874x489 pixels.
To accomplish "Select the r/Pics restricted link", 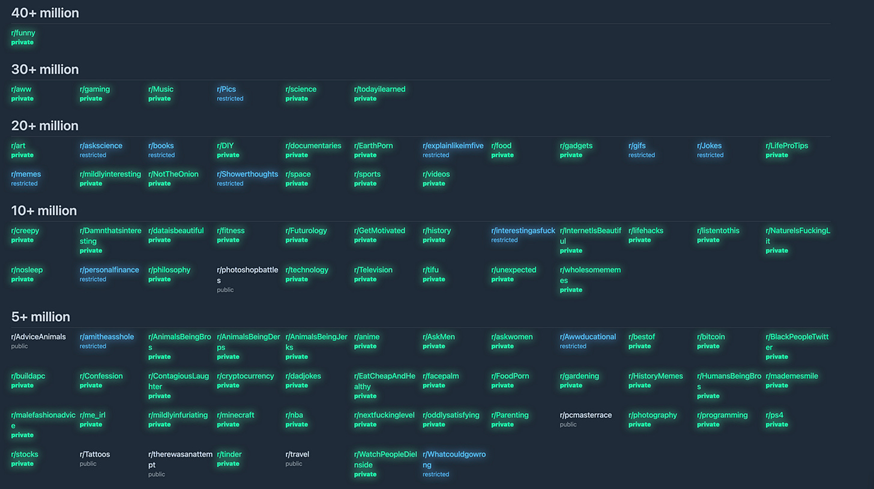I will [227, 89].
